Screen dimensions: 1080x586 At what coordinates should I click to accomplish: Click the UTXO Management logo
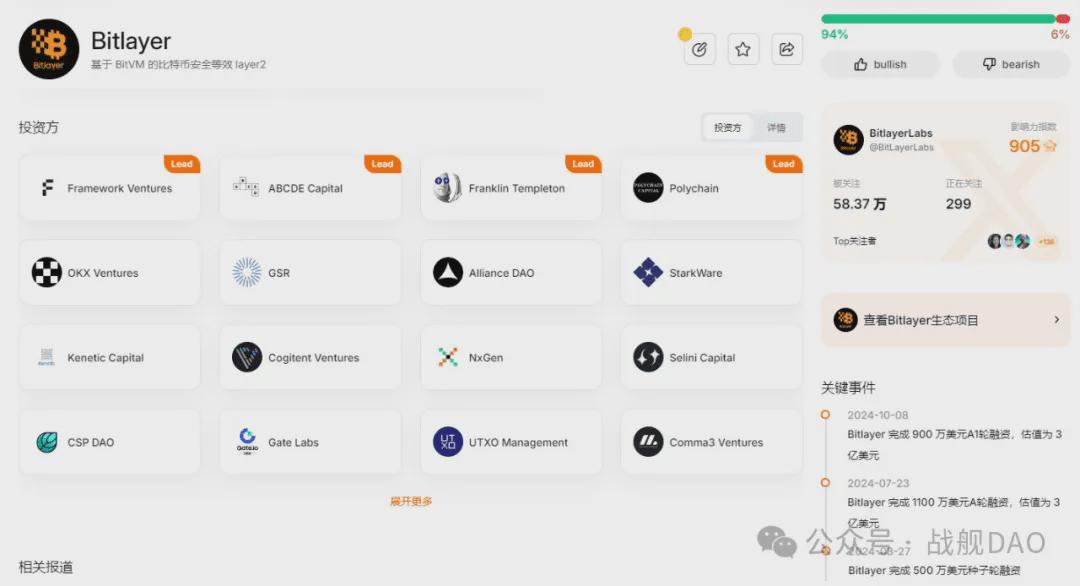448,441
